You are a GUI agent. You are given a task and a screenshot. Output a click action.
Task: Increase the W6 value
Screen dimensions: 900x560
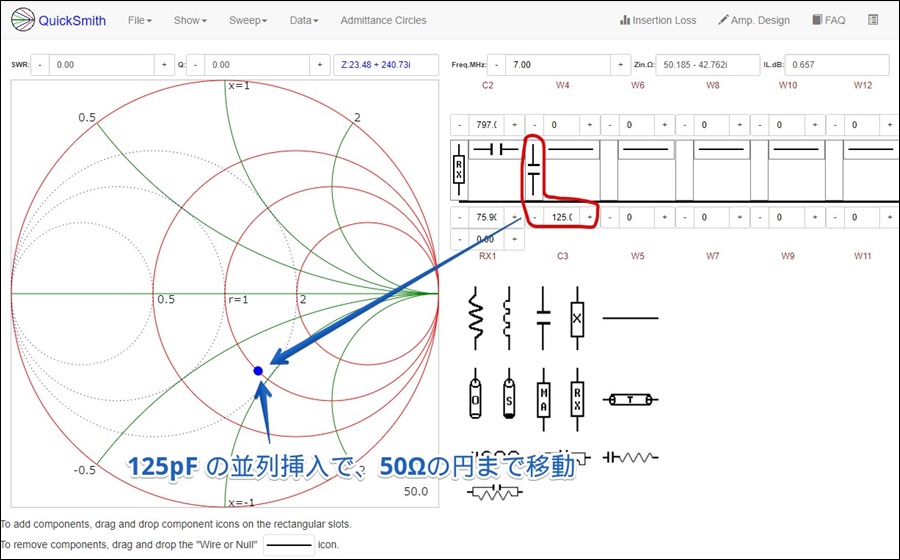(665, 125)
